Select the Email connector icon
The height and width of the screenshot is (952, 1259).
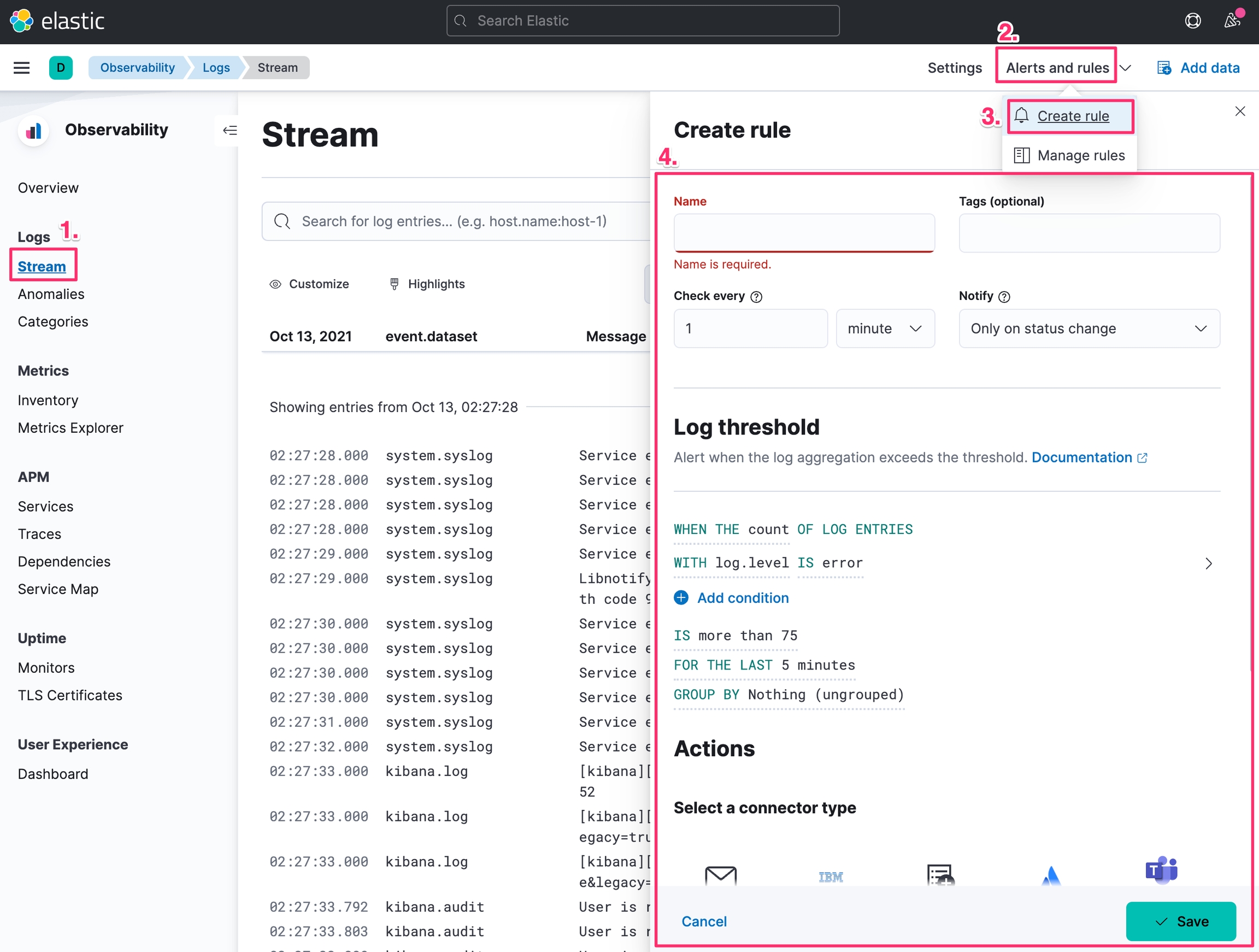pyautogui.click(x=721, y=874)
